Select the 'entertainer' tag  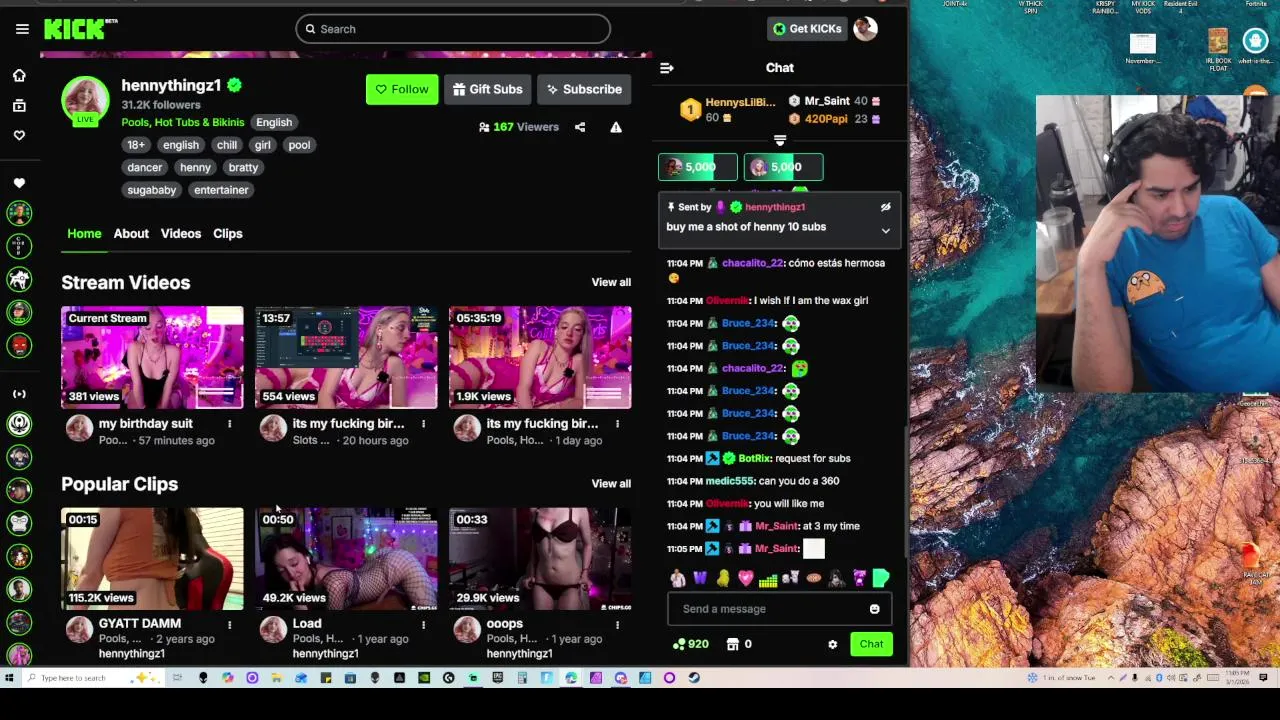[x=221, y=190]
